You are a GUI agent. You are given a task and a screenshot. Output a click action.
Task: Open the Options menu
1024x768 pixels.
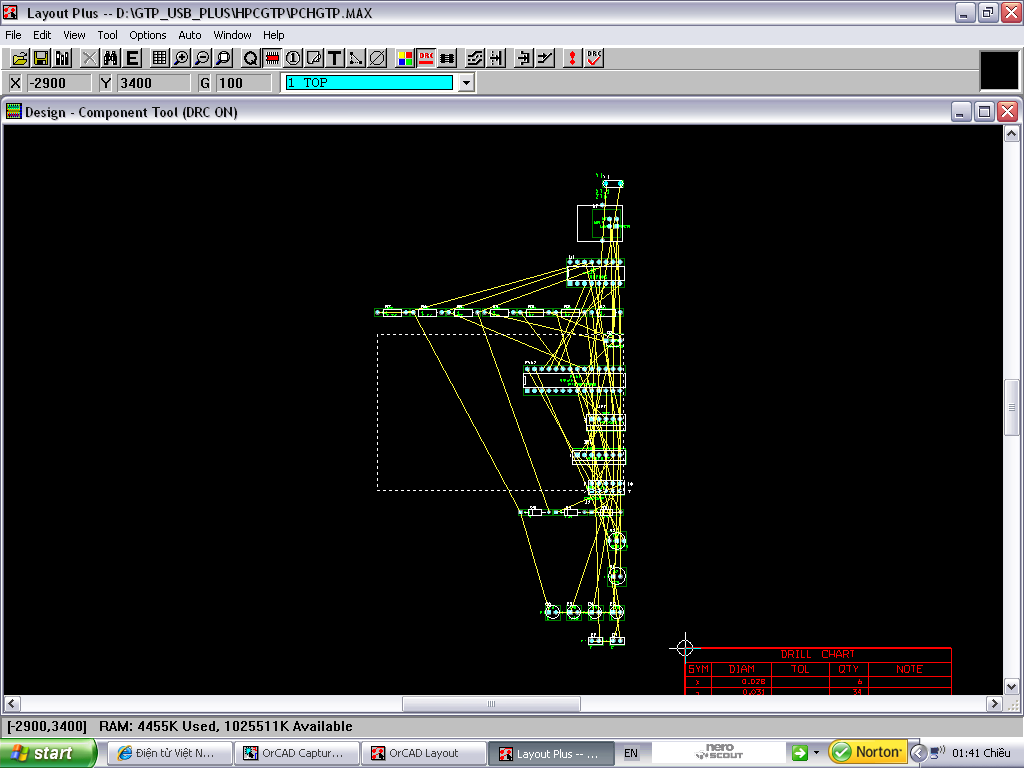(148, 35)
